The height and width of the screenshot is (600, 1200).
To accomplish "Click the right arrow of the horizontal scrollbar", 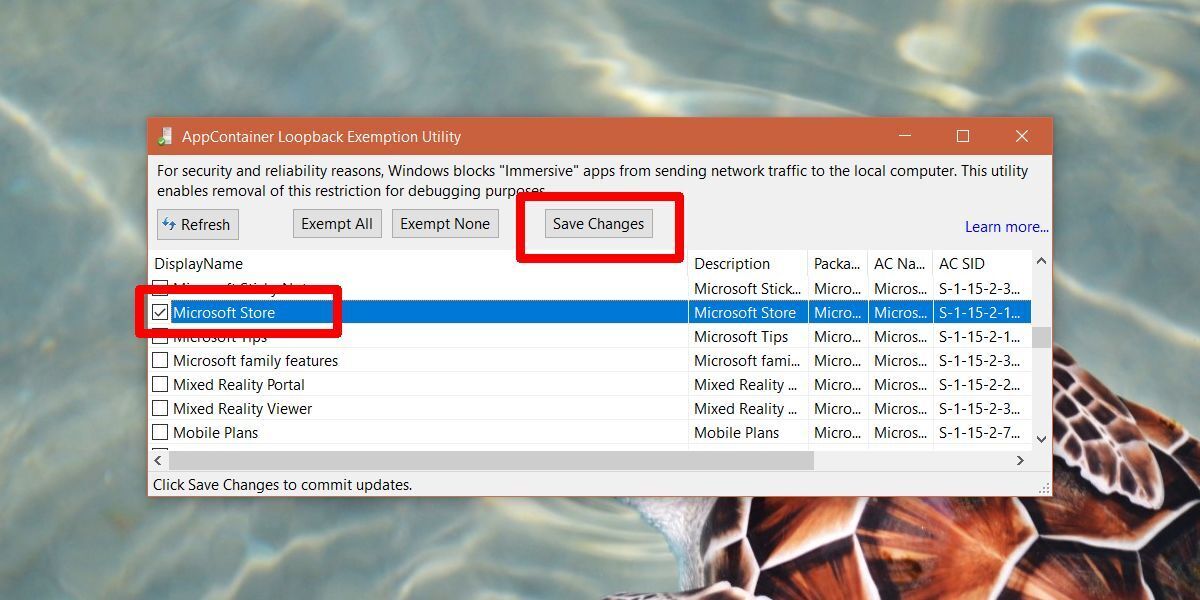I will coord(1020,461).
